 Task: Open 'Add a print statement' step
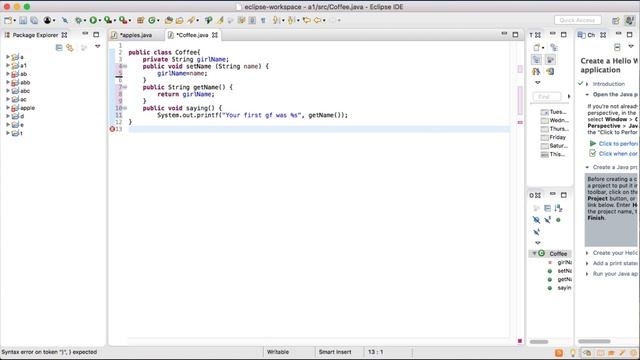click(x=615, y=263)
